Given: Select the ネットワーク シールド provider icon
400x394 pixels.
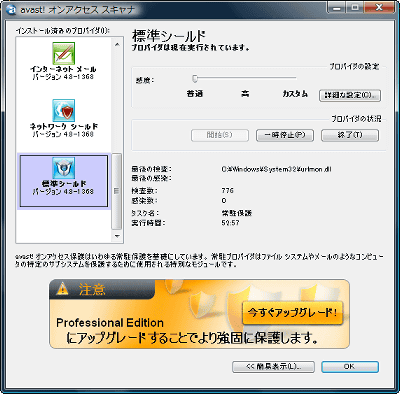Looking at the screenshot, I should pos(63,110).
